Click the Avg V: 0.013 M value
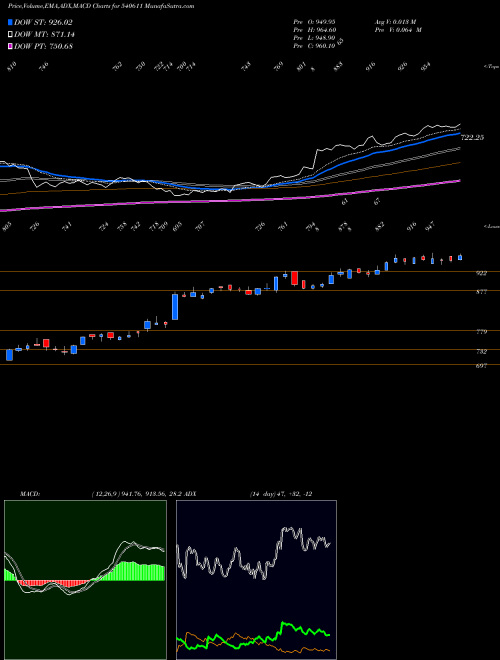The width and height of the screenshot is (500, 660). 395,21
